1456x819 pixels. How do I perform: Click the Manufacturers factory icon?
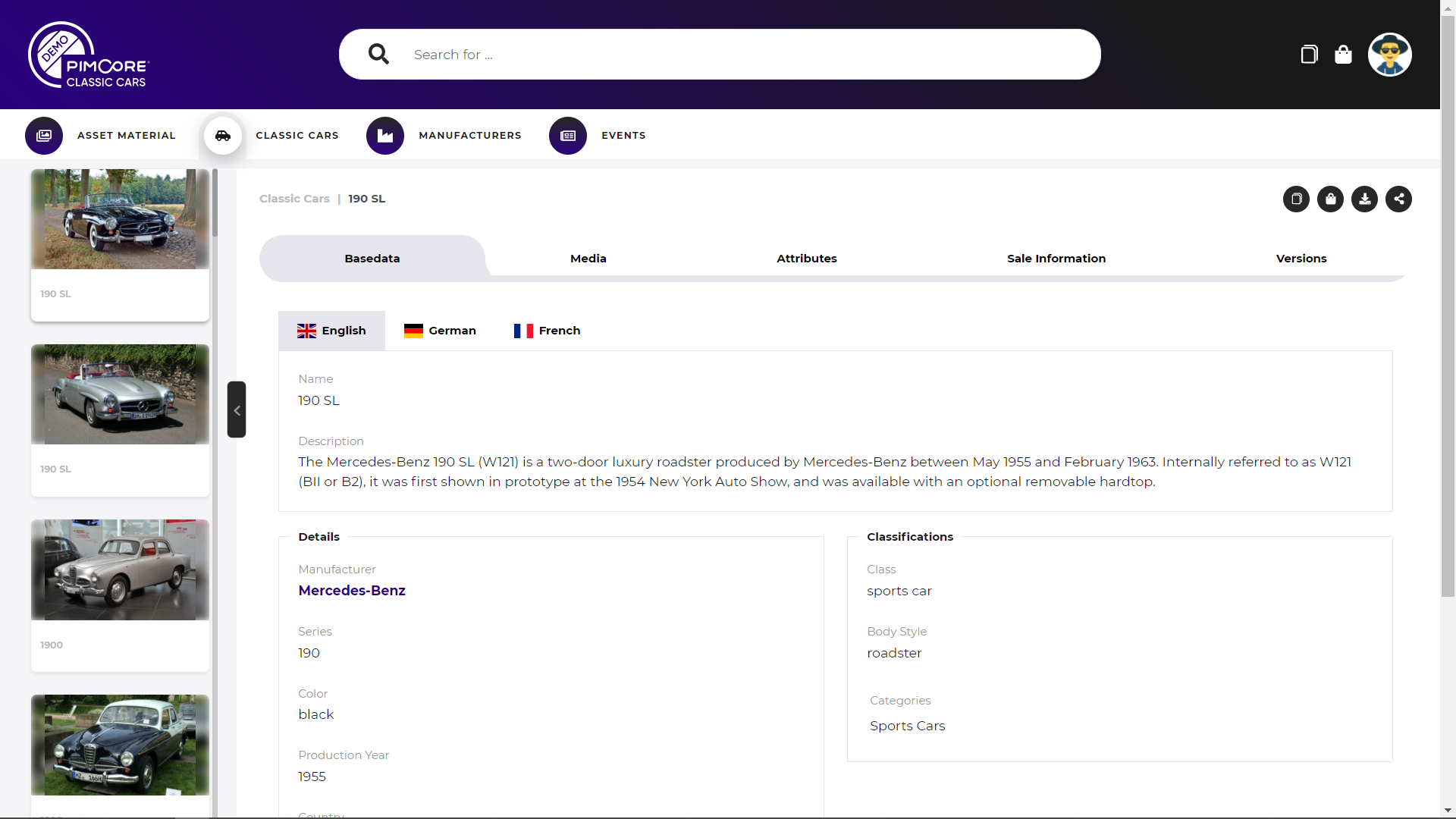[385, 136]
